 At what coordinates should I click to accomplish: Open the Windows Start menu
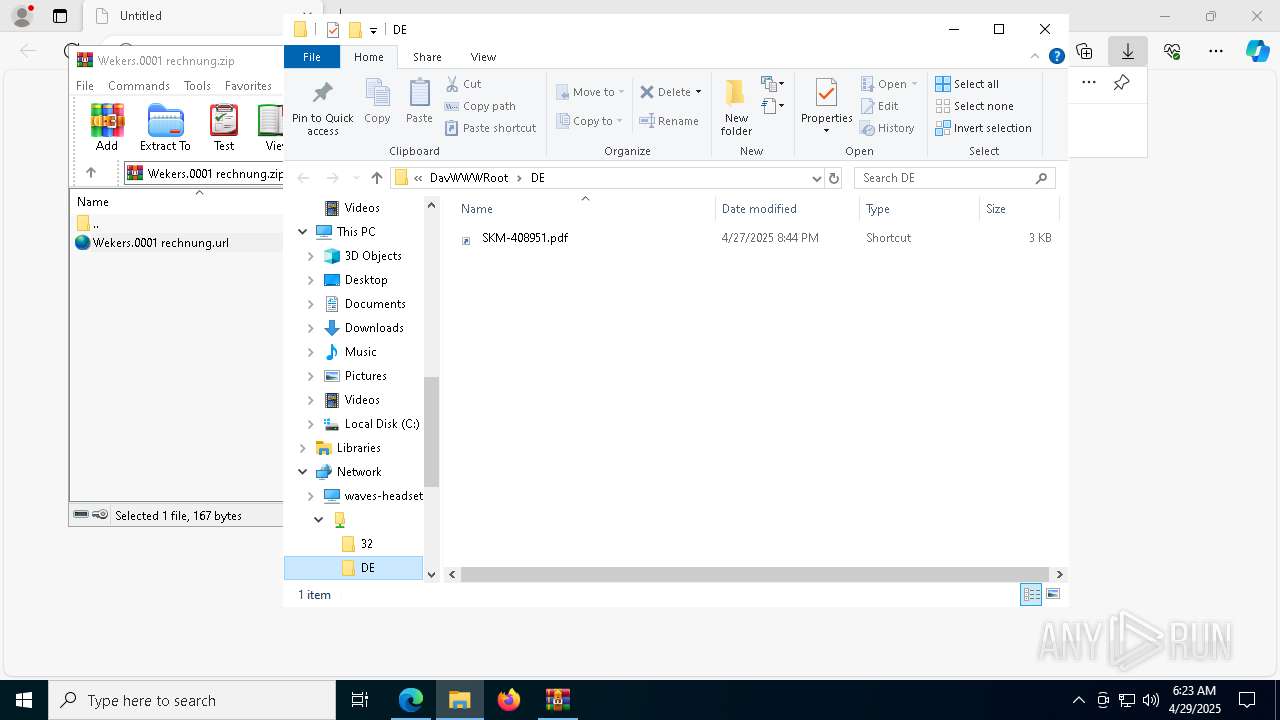tap(24, 700)
